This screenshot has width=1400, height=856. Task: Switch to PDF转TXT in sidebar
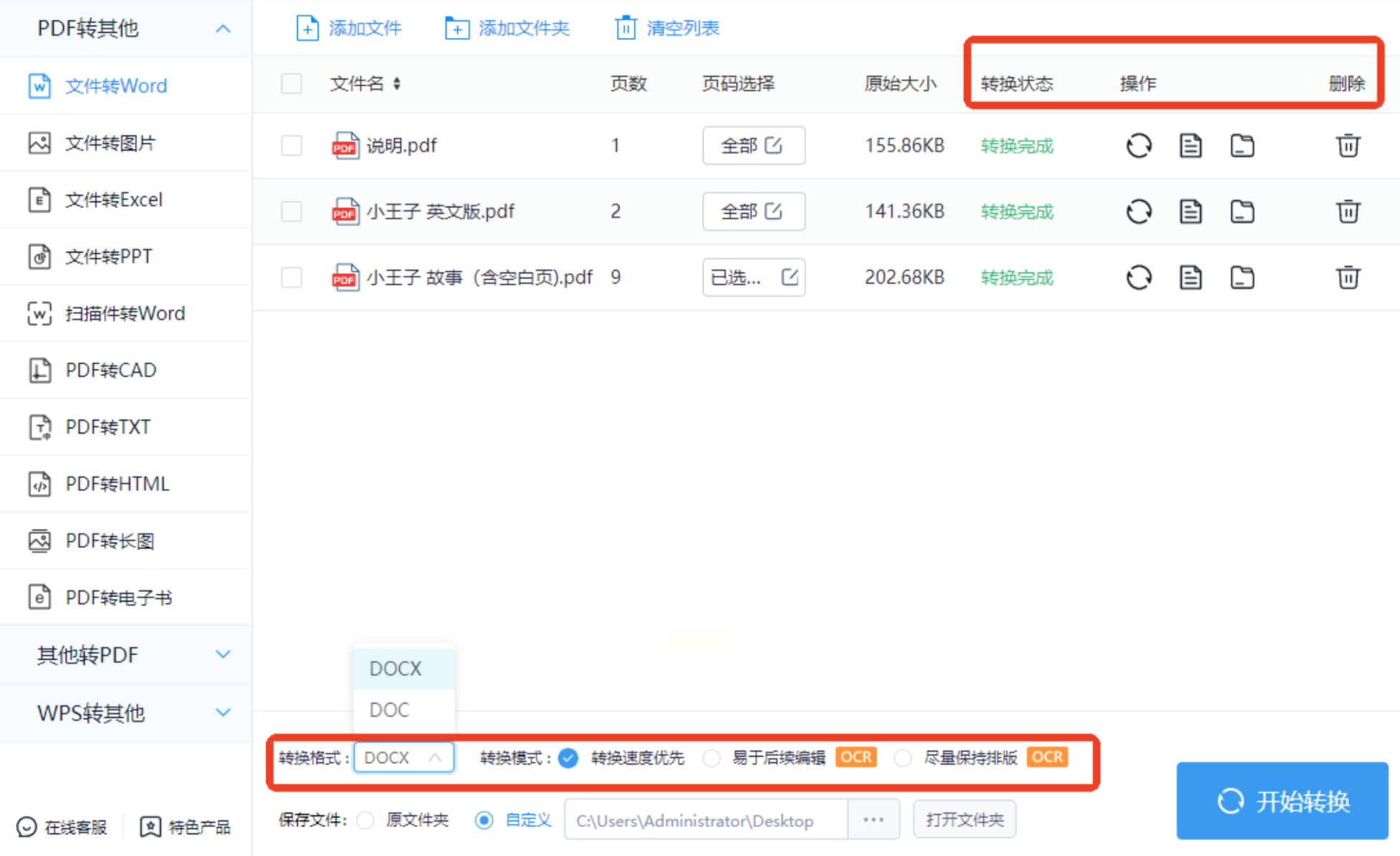click(108, 427)
